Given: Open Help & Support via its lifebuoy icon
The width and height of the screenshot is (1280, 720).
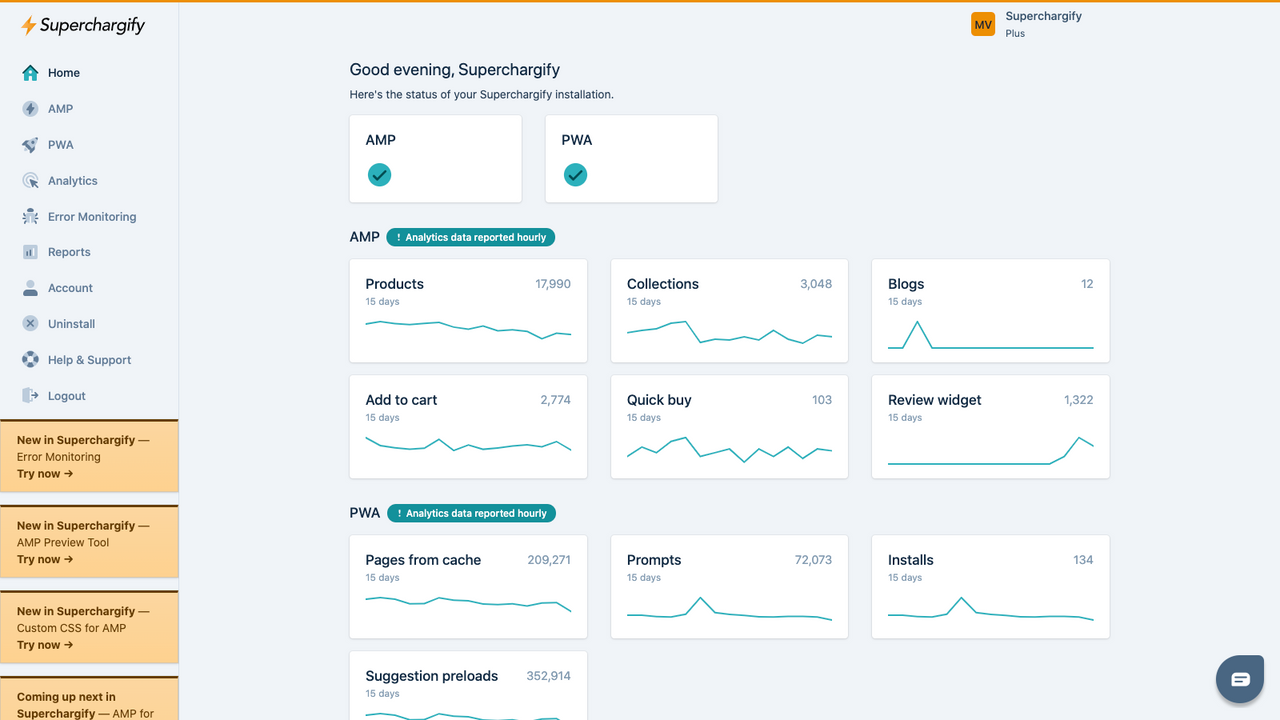Looking at the screenshot, I should 31,359.
